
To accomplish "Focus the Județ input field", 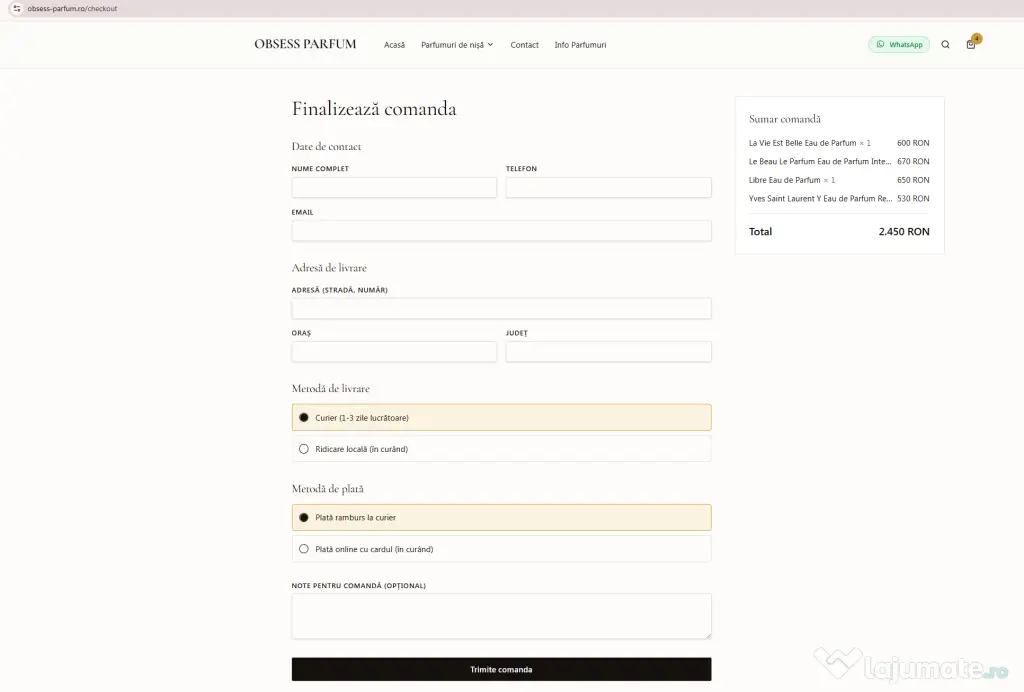I will [608, 351].
